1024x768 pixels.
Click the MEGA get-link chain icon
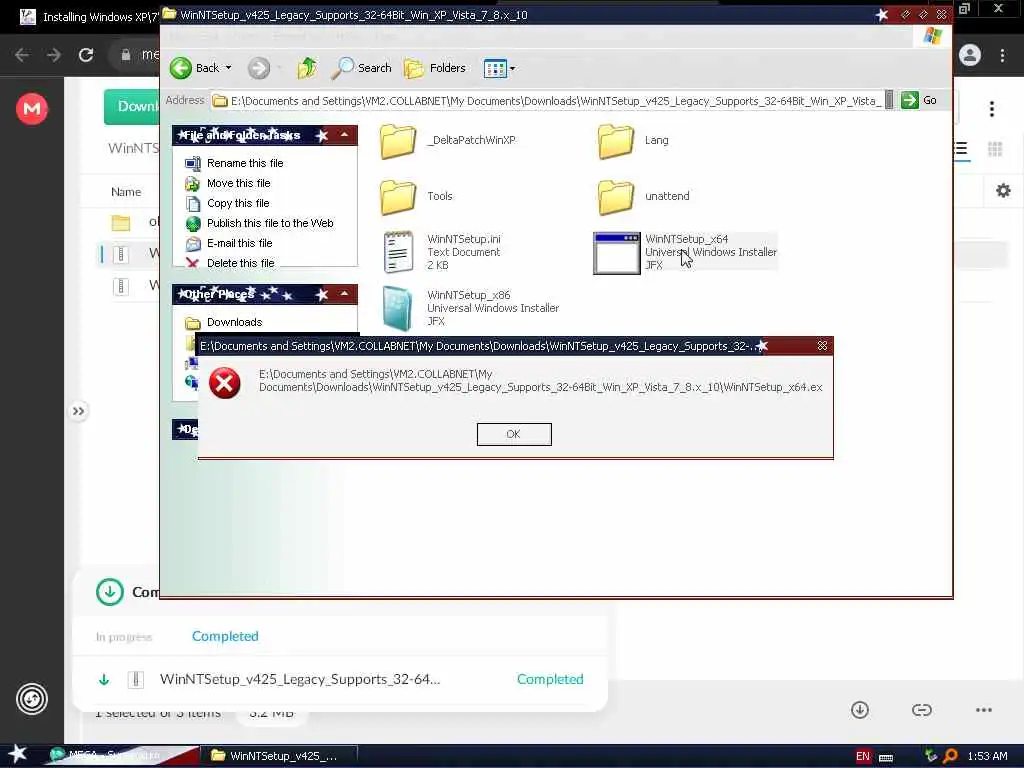point(922,710)
